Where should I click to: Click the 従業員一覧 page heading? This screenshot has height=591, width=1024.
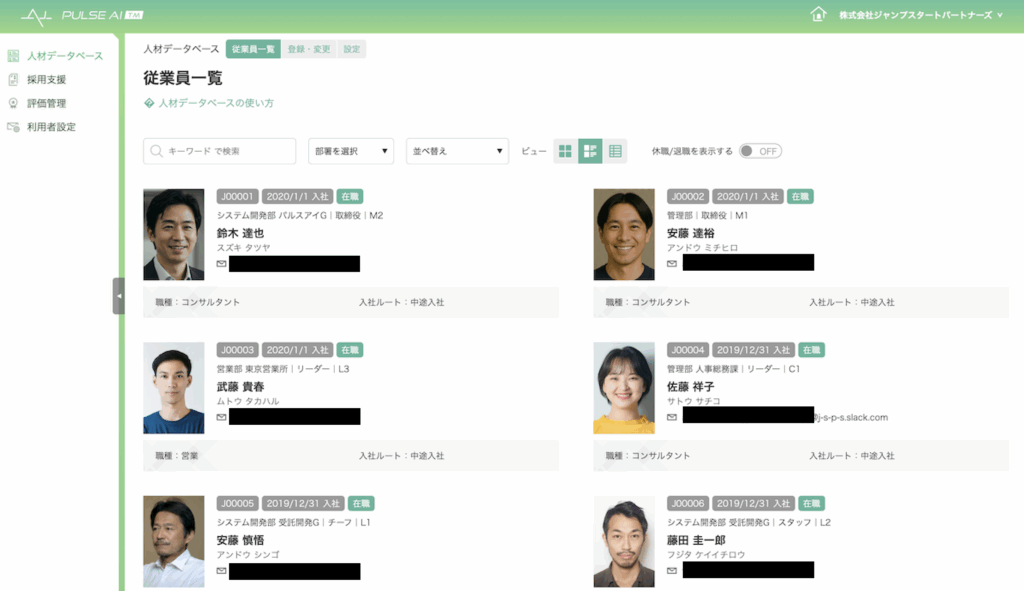coord(183,78)
